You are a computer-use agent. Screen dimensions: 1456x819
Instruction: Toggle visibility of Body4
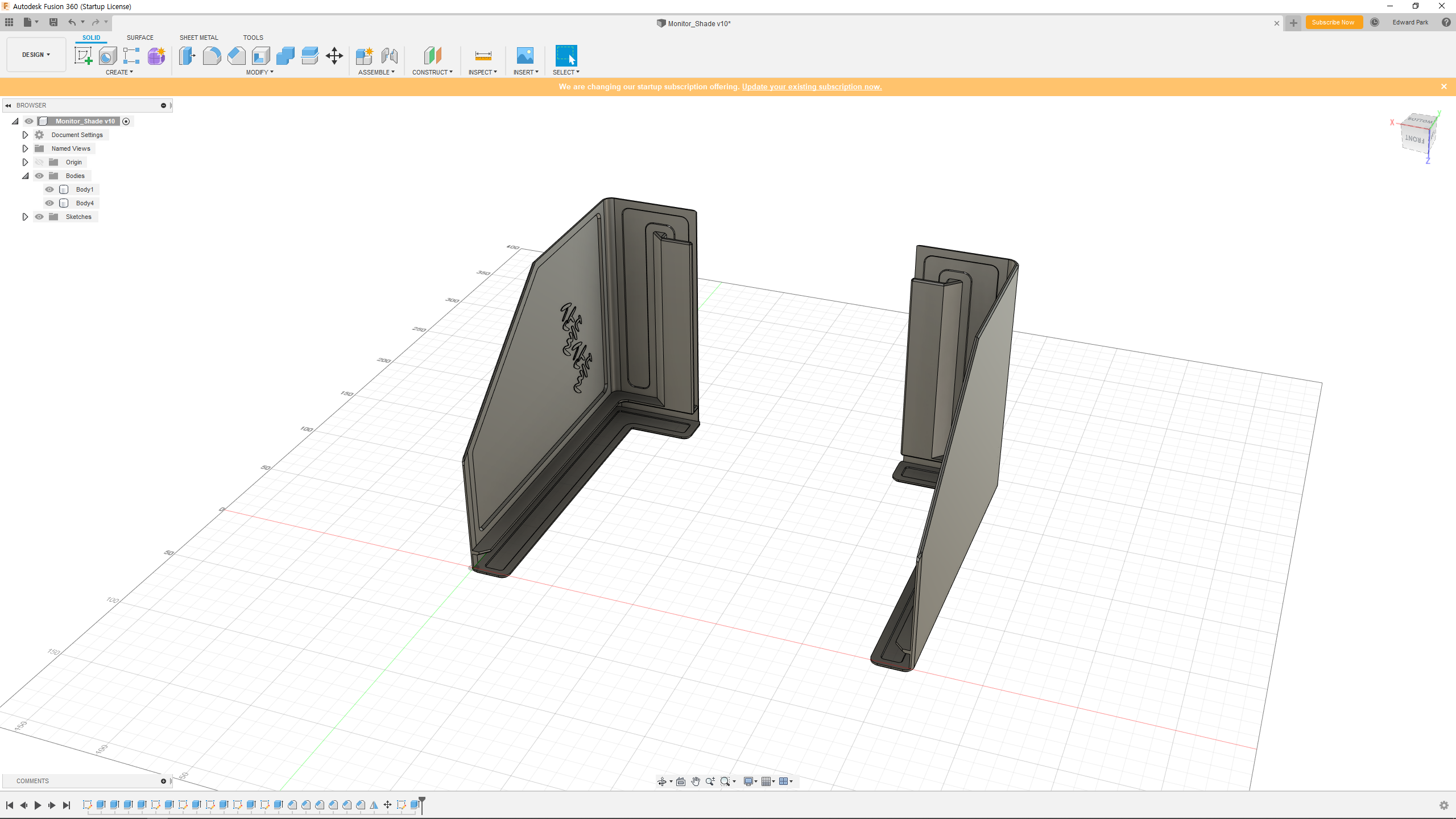(x=49, y=203)
